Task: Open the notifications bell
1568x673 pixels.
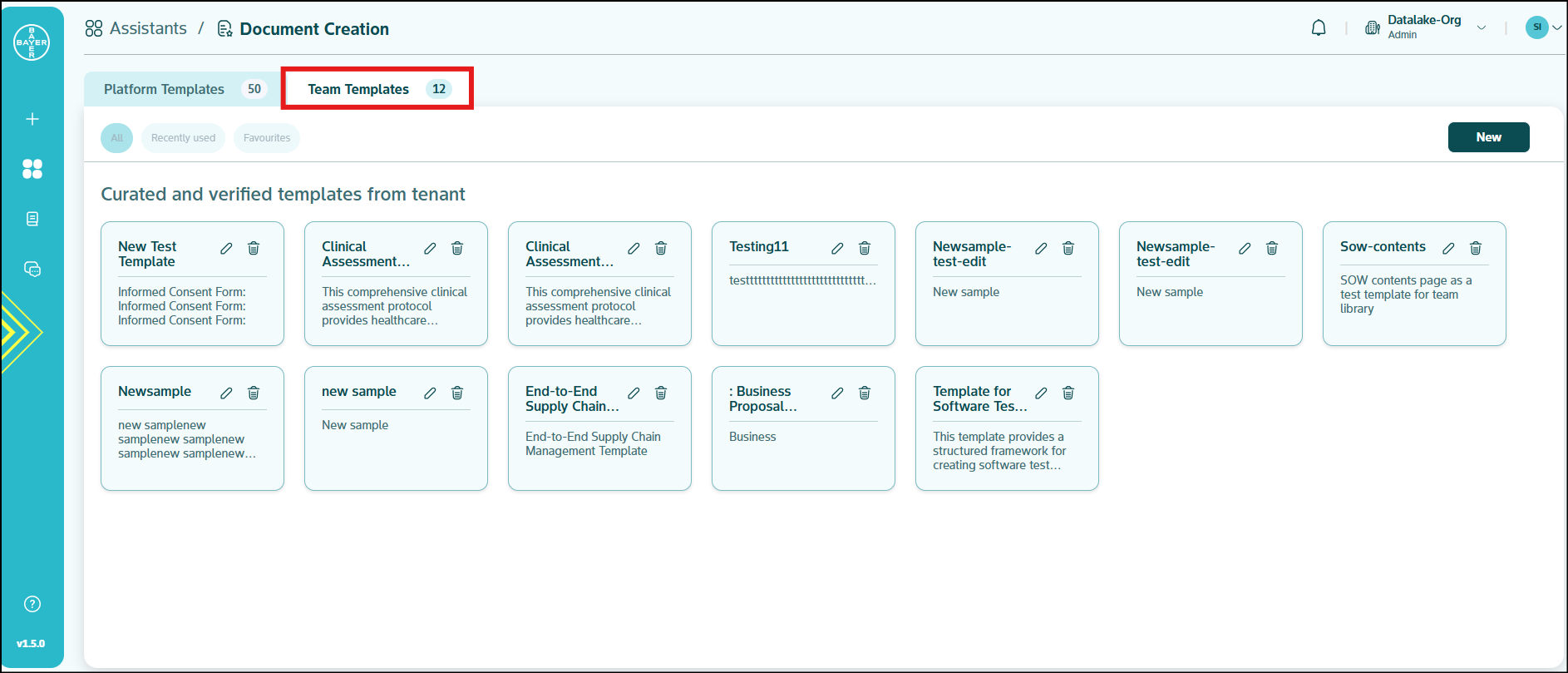Action: pos(1319,28)
